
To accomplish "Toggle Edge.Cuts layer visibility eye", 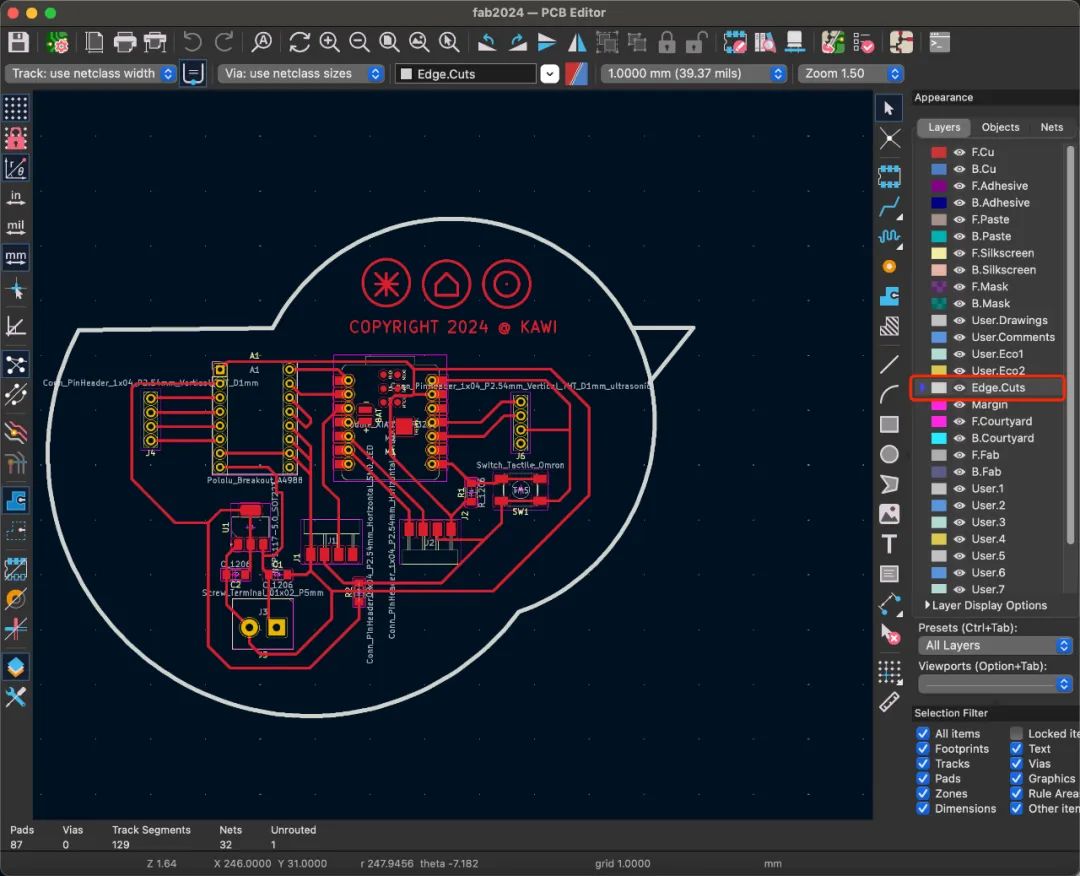I will (x=959, y=388).
